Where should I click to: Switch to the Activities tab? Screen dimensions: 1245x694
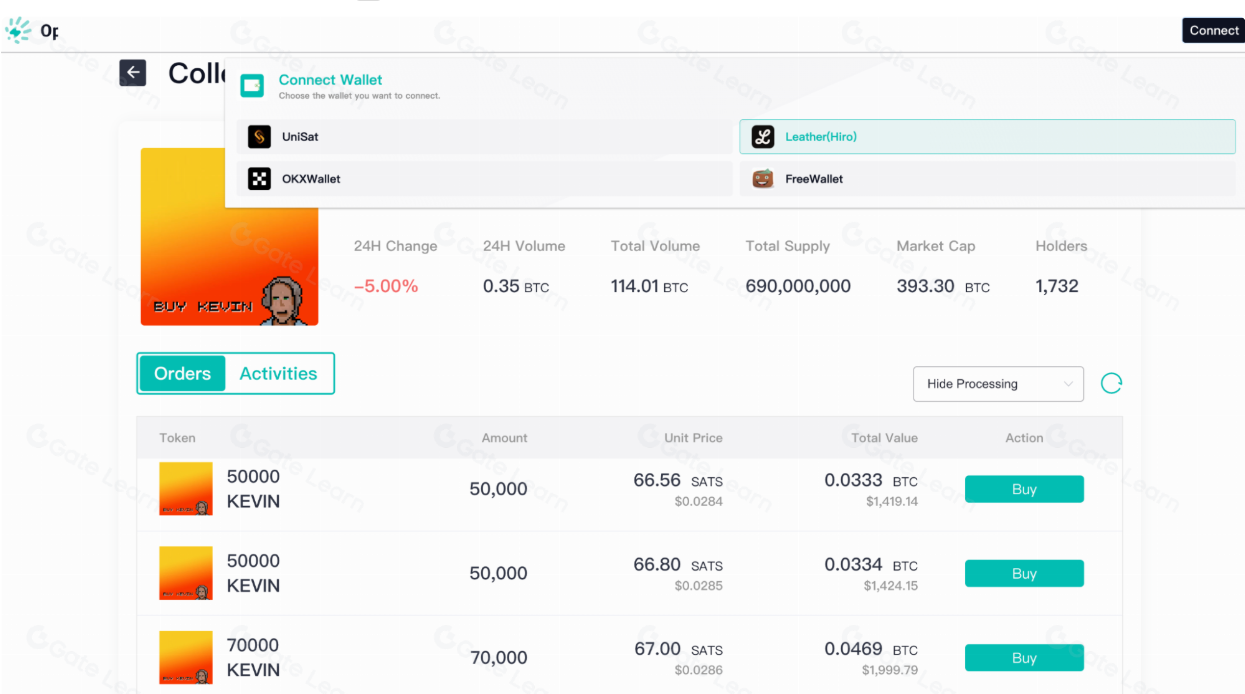[278, 374]
